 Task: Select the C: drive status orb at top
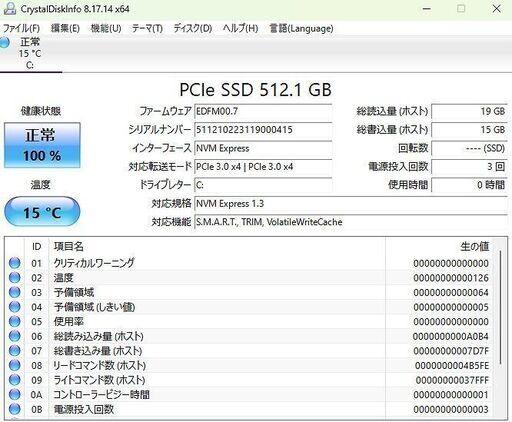pos(4,42)
